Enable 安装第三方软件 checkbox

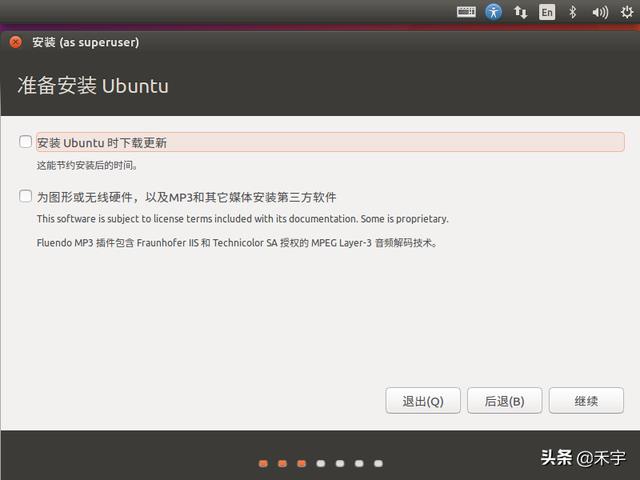[x=25, y=196]
